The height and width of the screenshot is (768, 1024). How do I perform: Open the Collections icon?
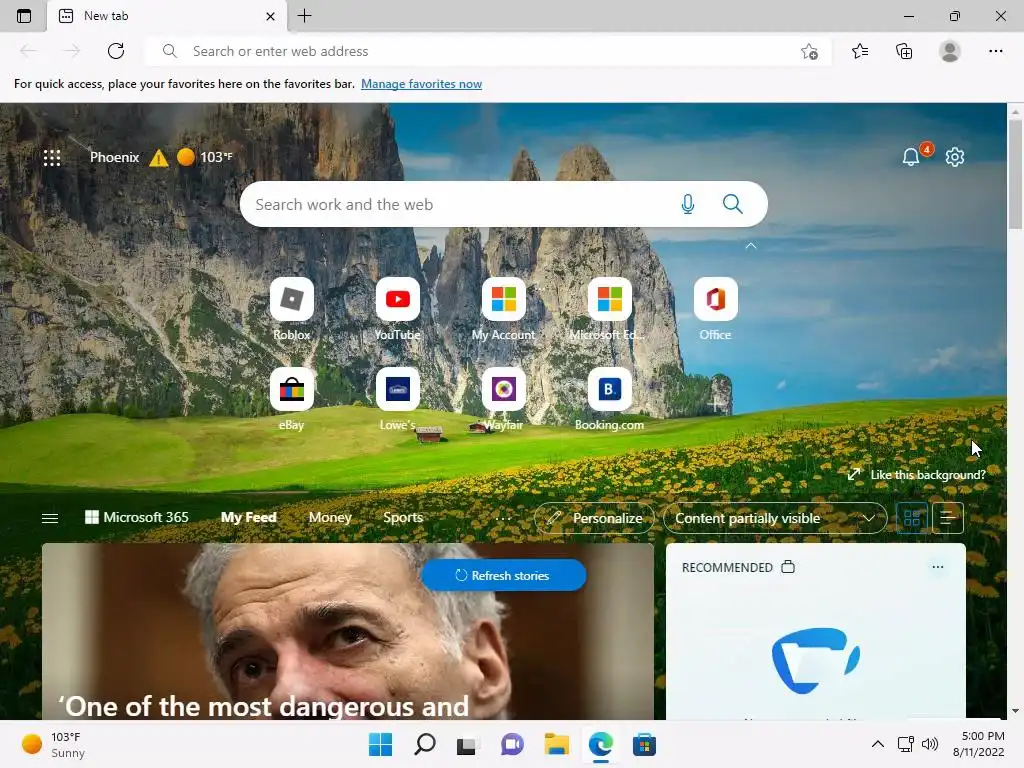click(904, 51)
